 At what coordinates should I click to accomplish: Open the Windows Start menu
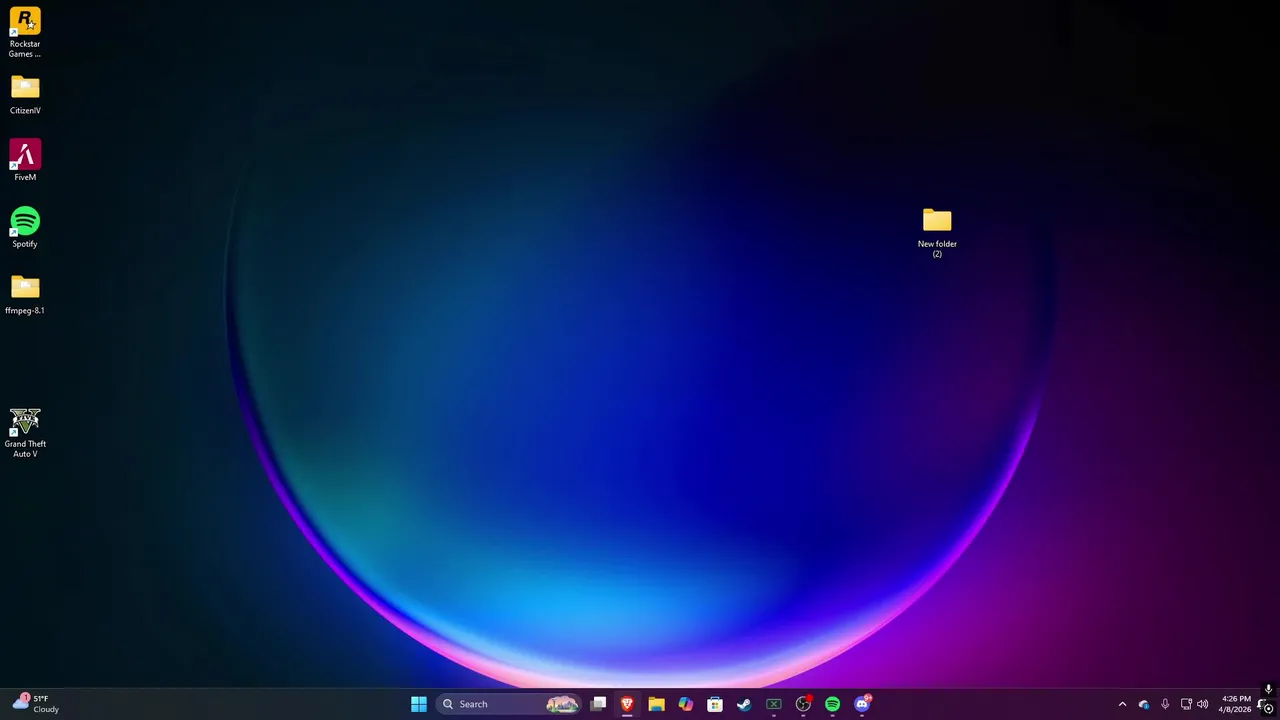(x=419, y=704)
